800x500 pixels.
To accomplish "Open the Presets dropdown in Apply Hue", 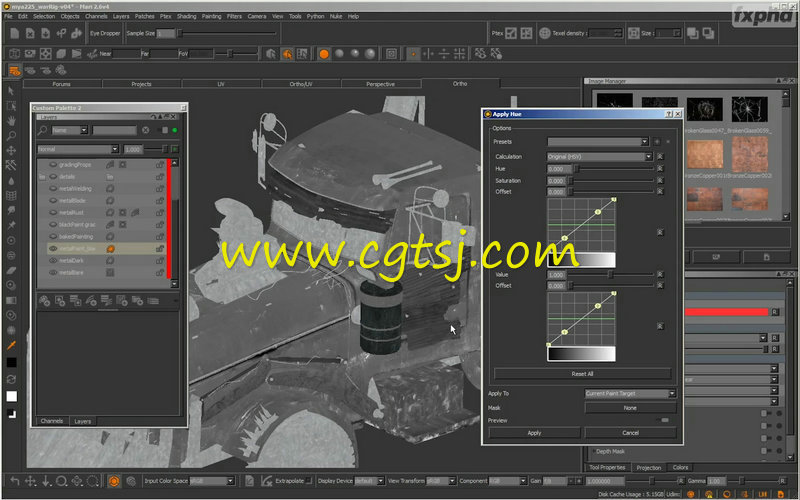I will point(597,142).
